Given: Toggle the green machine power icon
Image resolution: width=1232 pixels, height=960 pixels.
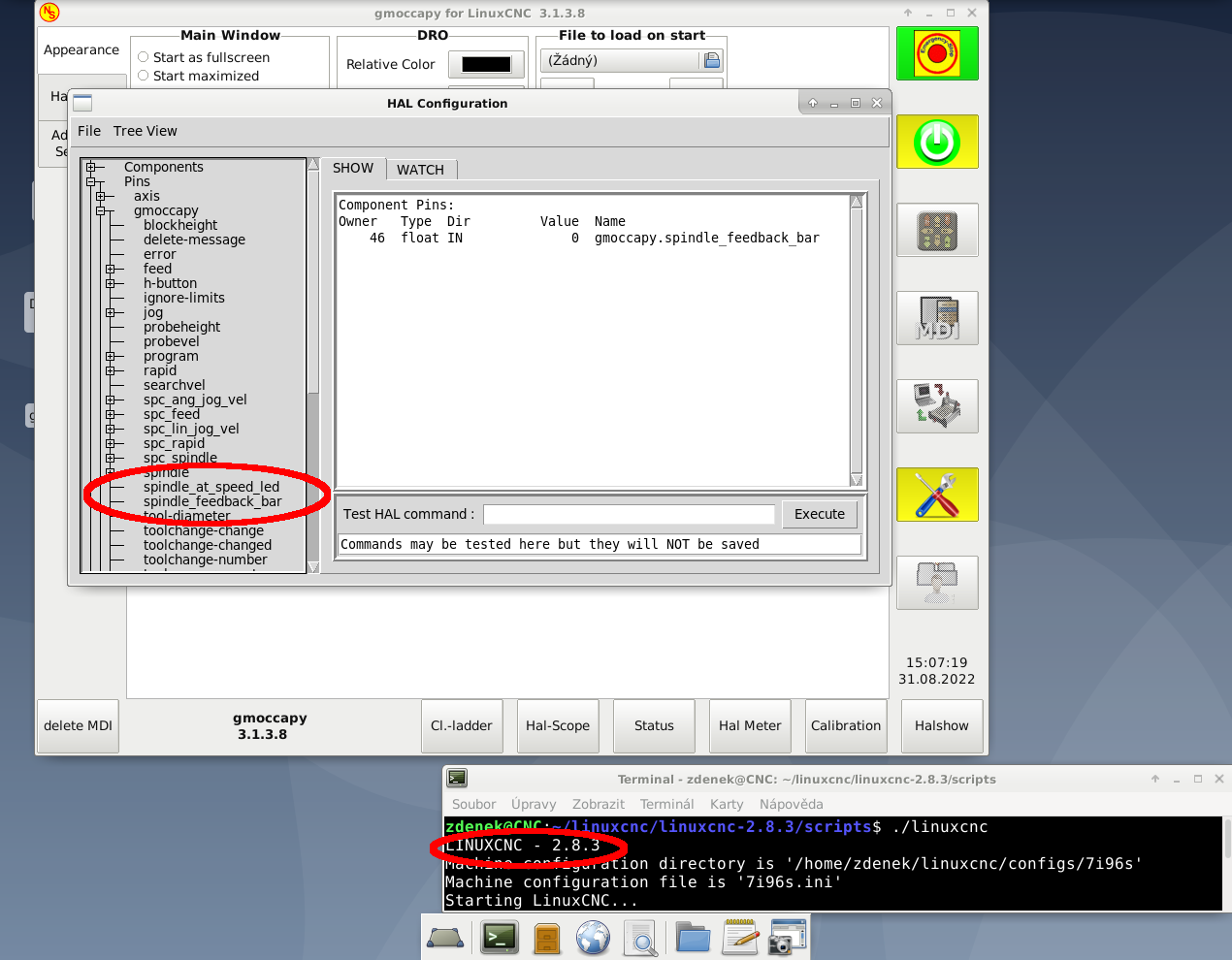Looking at the screenshot, I should tap(937, 142).
